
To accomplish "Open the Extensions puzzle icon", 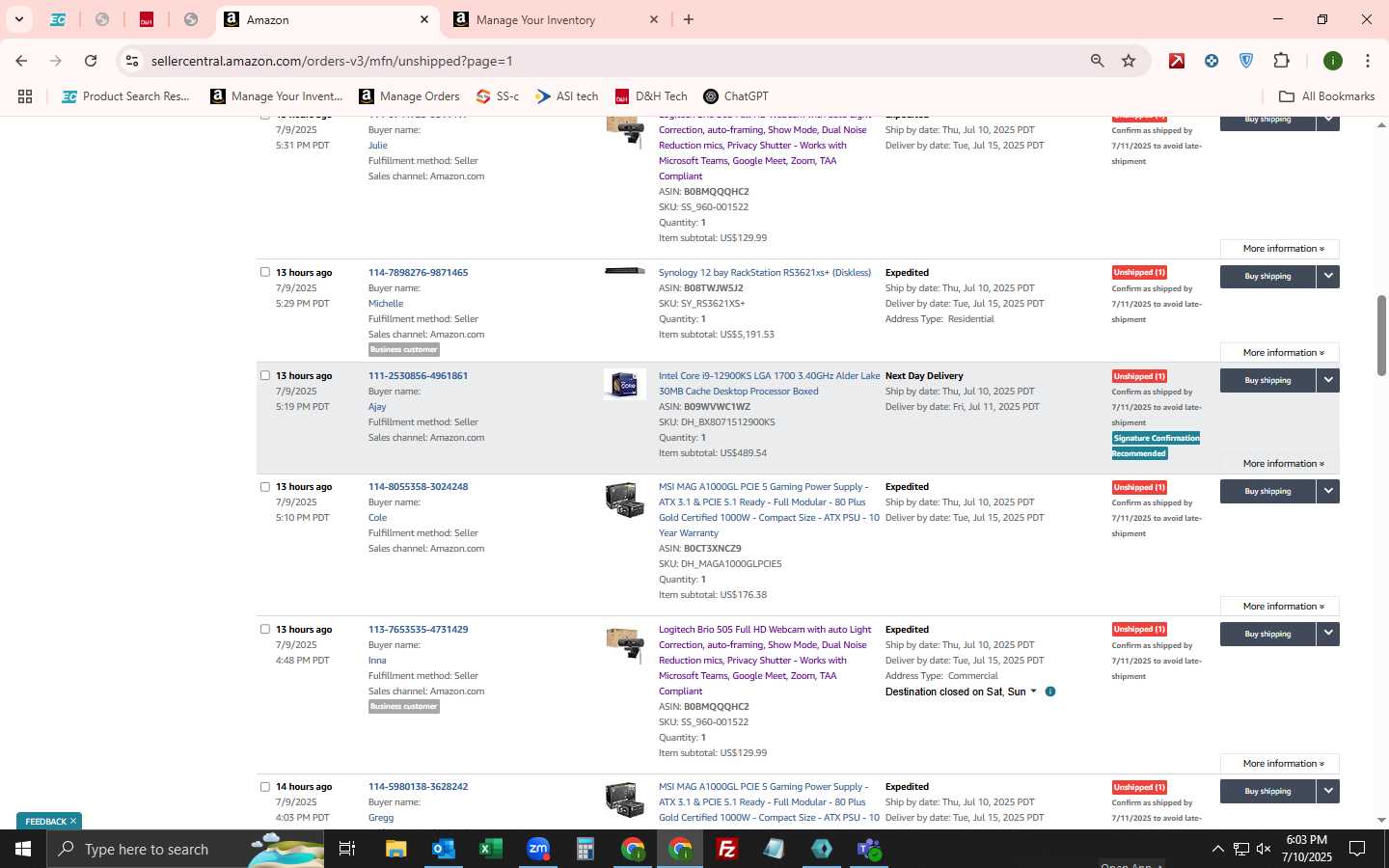I will click(1281, 61).
